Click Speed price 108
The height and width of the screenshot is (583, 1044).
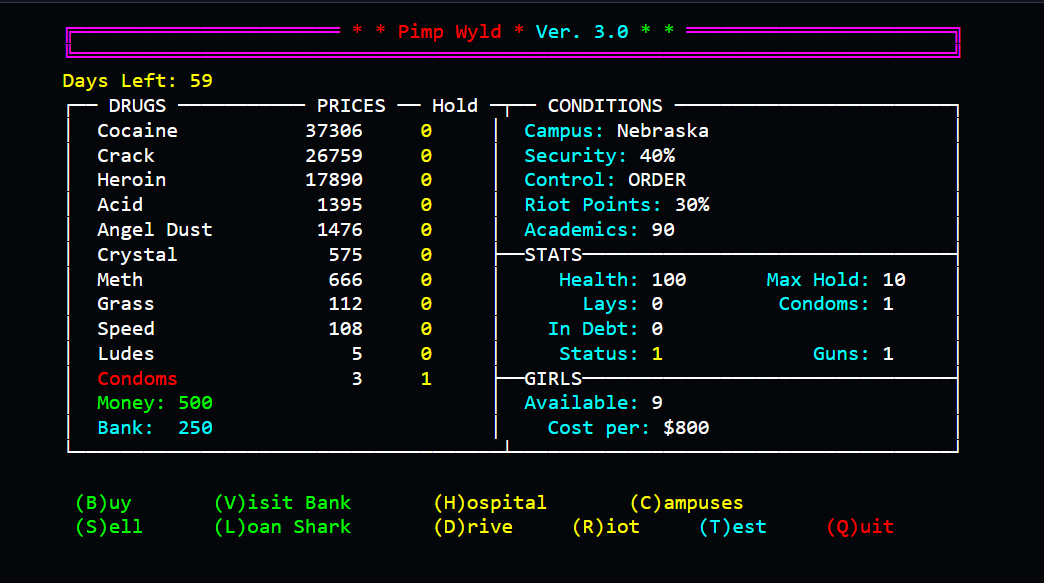pyautogui.click(x=346, y=329)
